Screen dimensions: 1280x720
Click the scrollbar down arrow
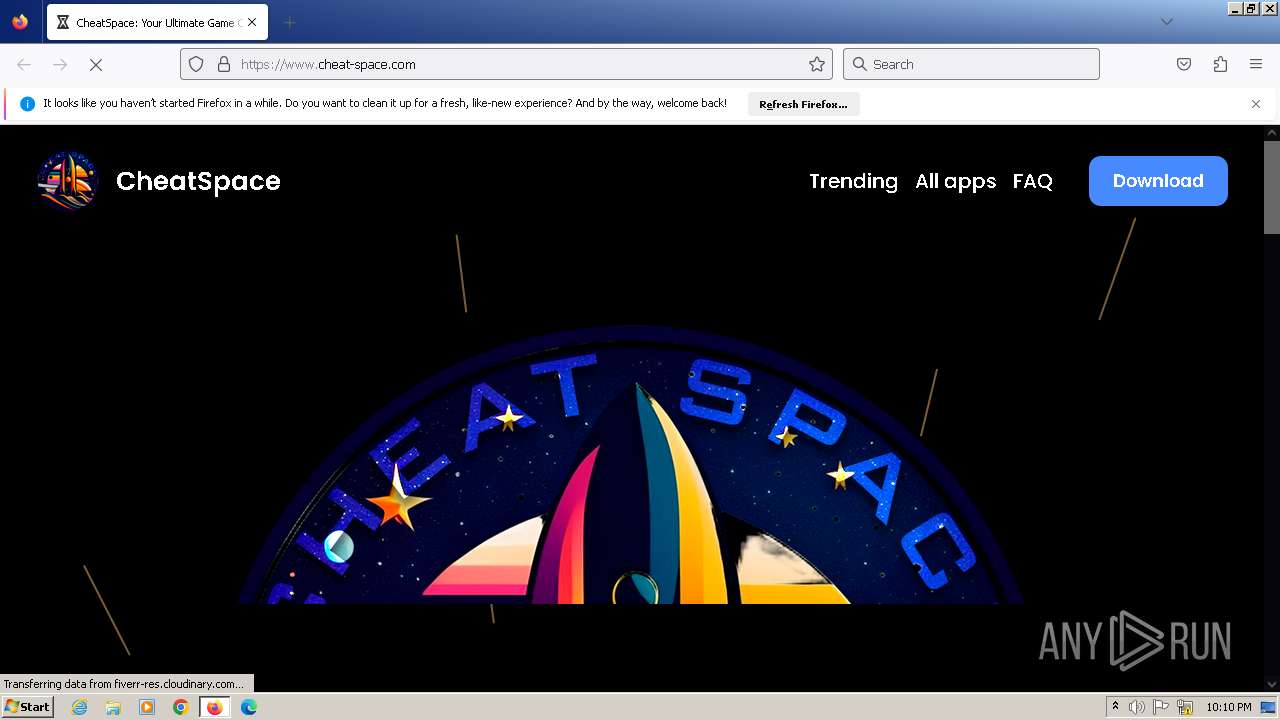click(1272, 684)
